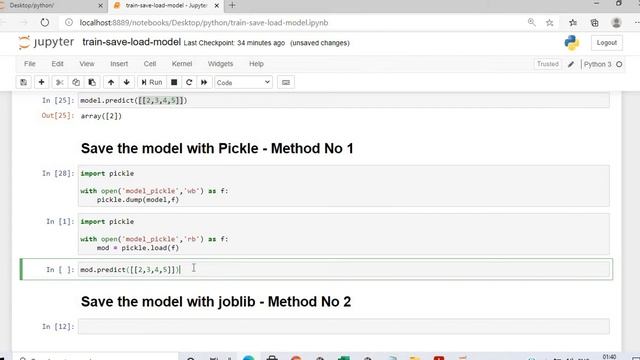The height and width of the screenshot is (360, 640).
Task: Click the Out[25]: prompt label
Action: (58, 116)
